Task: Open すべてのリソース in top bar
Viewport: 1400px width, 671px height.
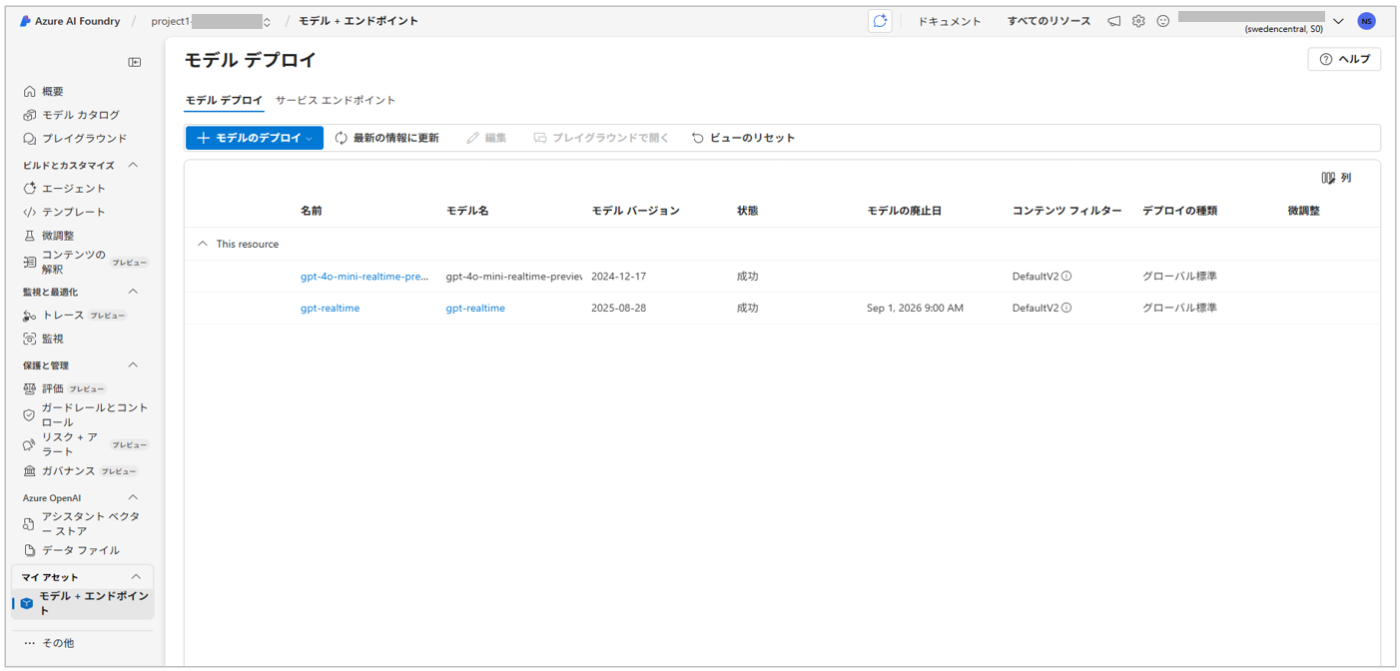Action: tap(1049, 21)
